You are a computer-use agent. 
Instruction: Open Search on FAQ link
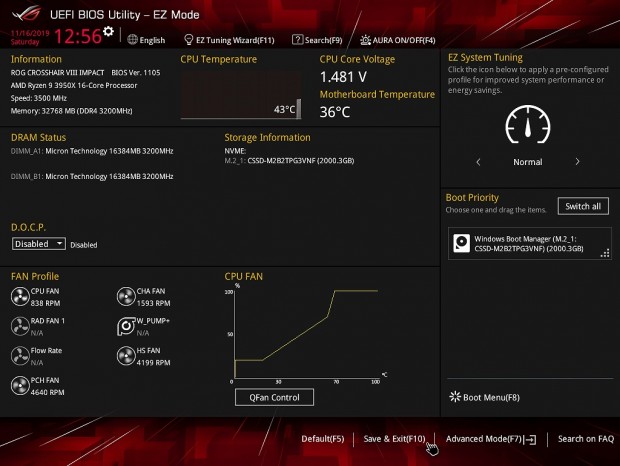tap(586, 439)
